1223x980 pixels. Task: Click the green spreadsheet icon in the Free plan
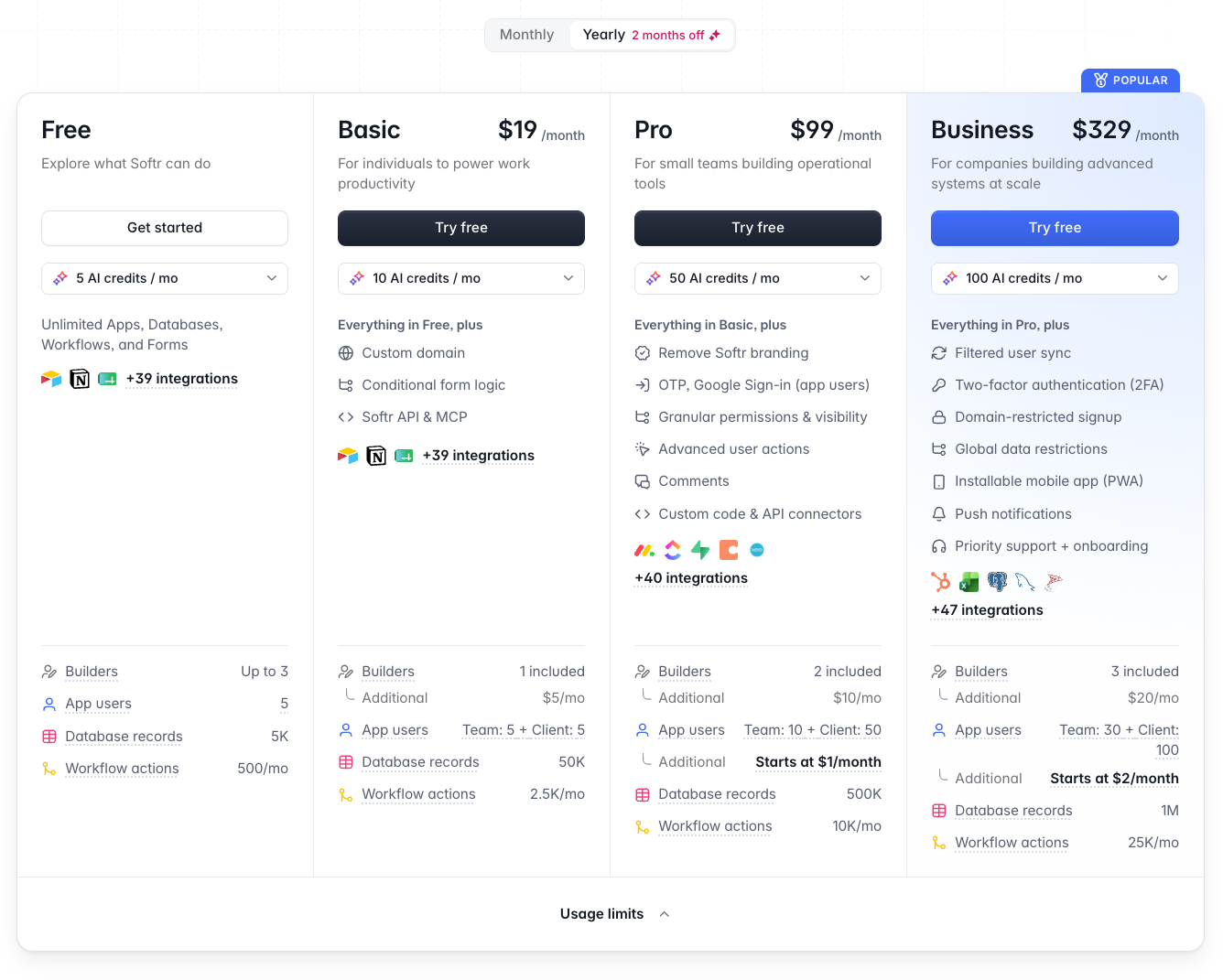point(107,379)
